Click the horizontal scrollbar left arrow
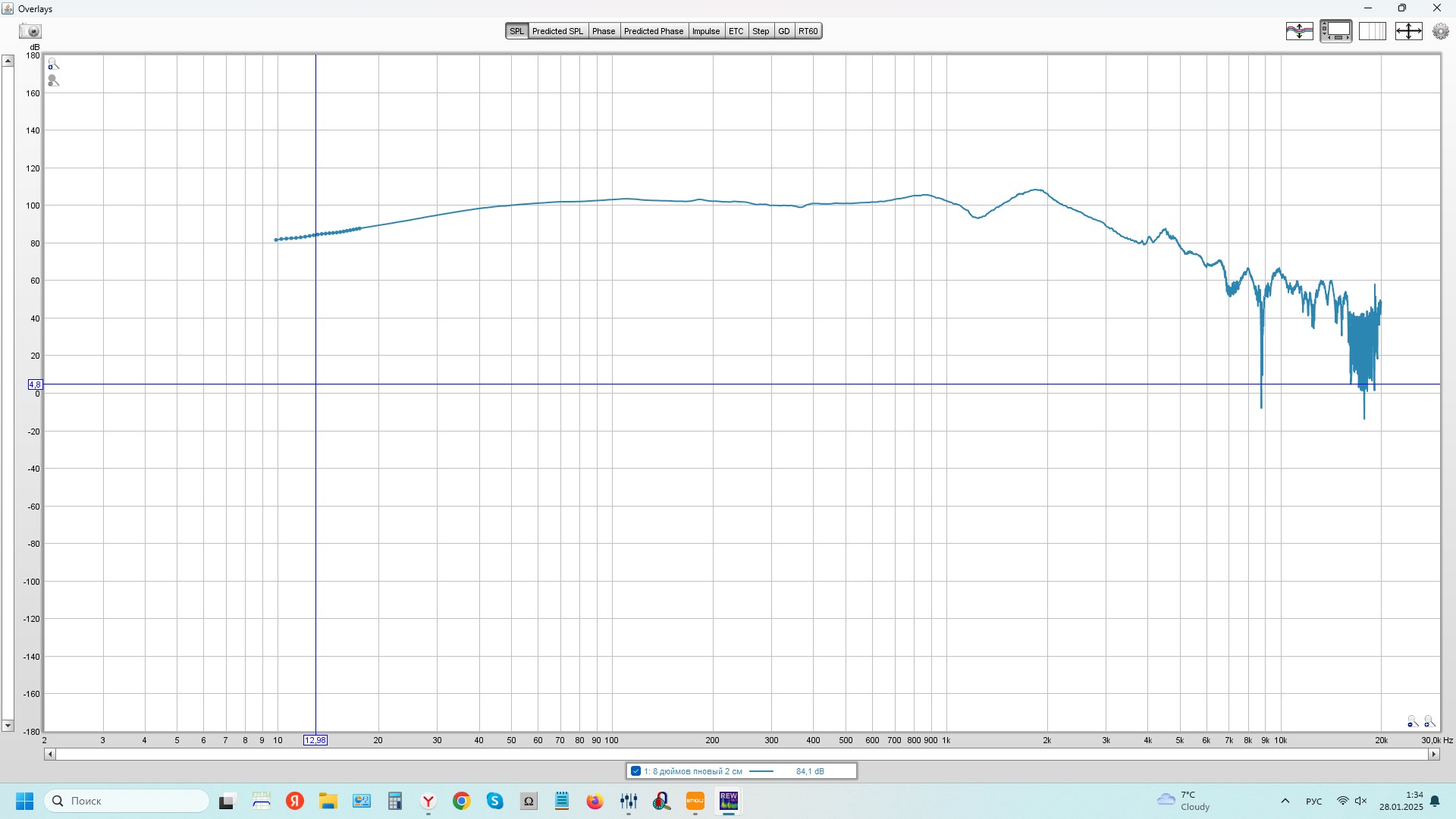The height and width of the screenshot is (819, 1456). tap(49, 755)
